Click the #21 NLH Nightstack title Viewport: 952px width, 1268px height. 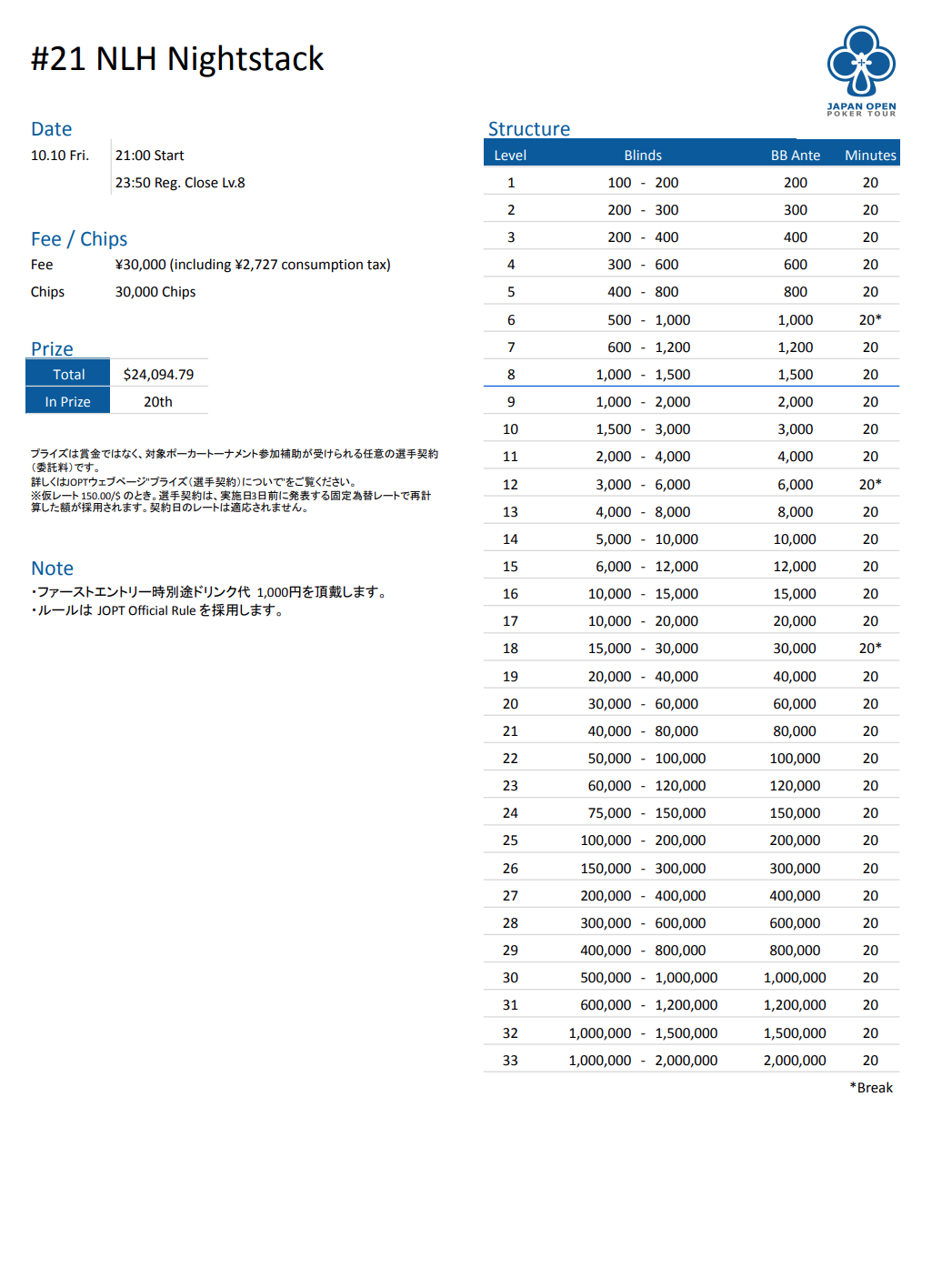click(x=177, y=59)
